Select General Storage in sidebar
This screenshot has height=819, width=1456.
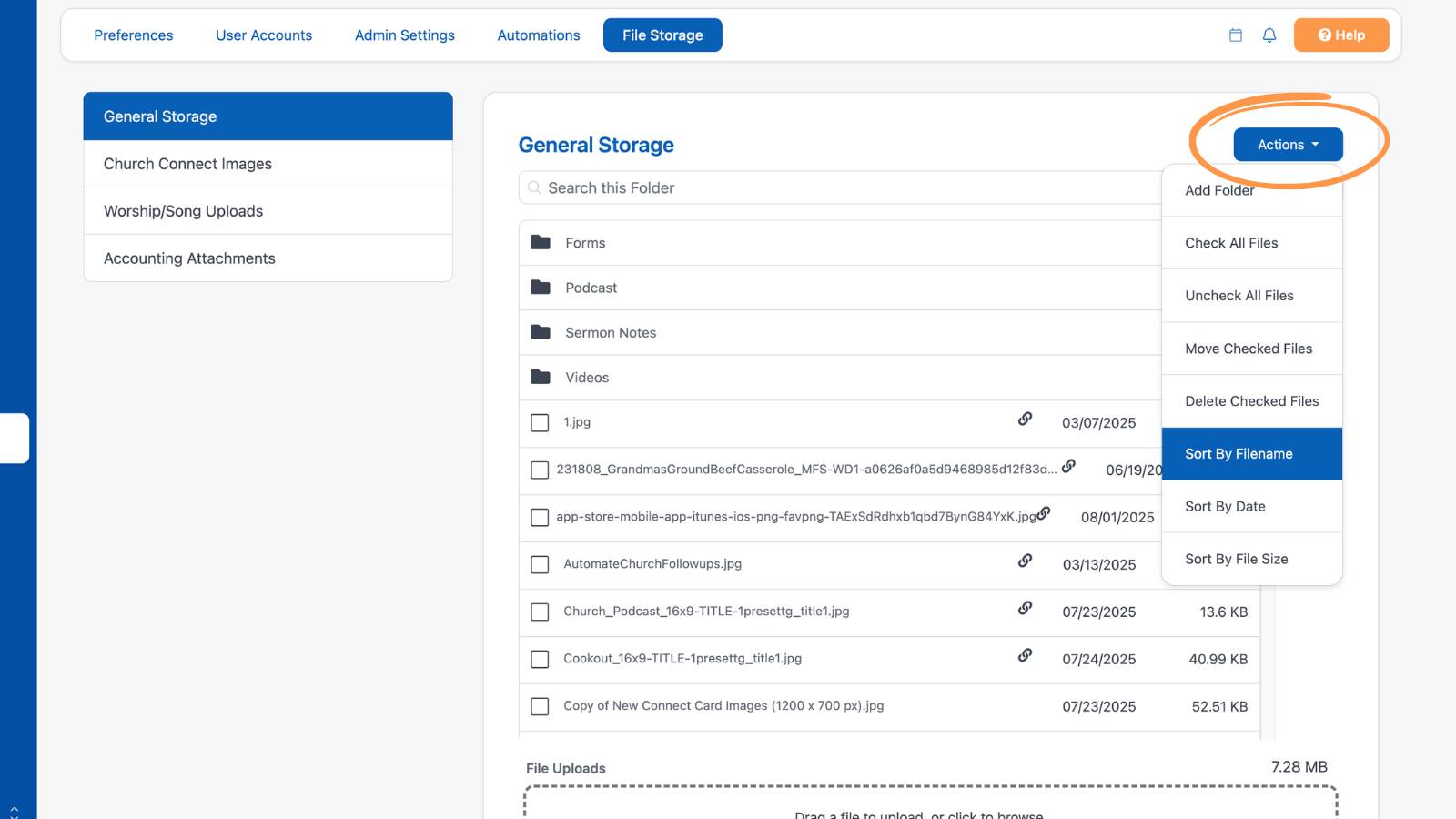[x=268, y=116]
